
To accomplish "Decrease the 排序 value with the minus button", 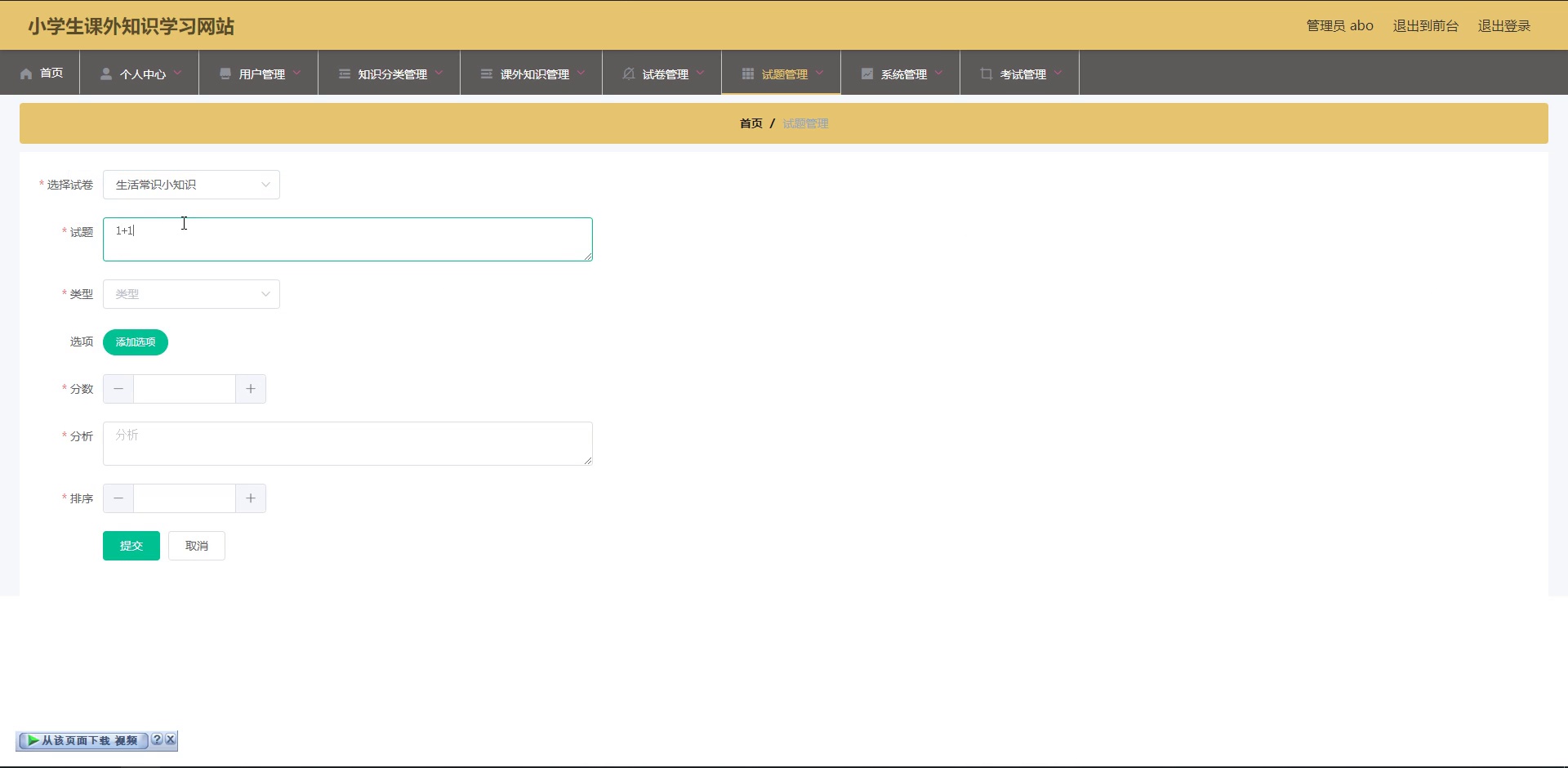I will (x=118, y=498).
